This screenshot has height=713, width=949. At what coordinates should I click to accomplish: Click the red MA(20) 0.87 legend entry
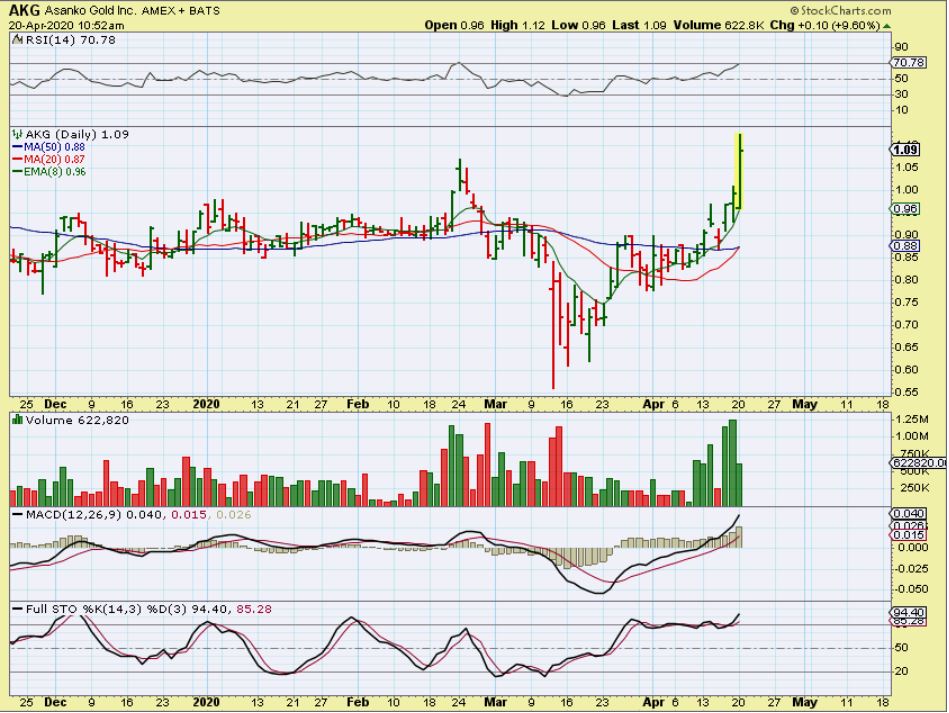coord(48,159)
